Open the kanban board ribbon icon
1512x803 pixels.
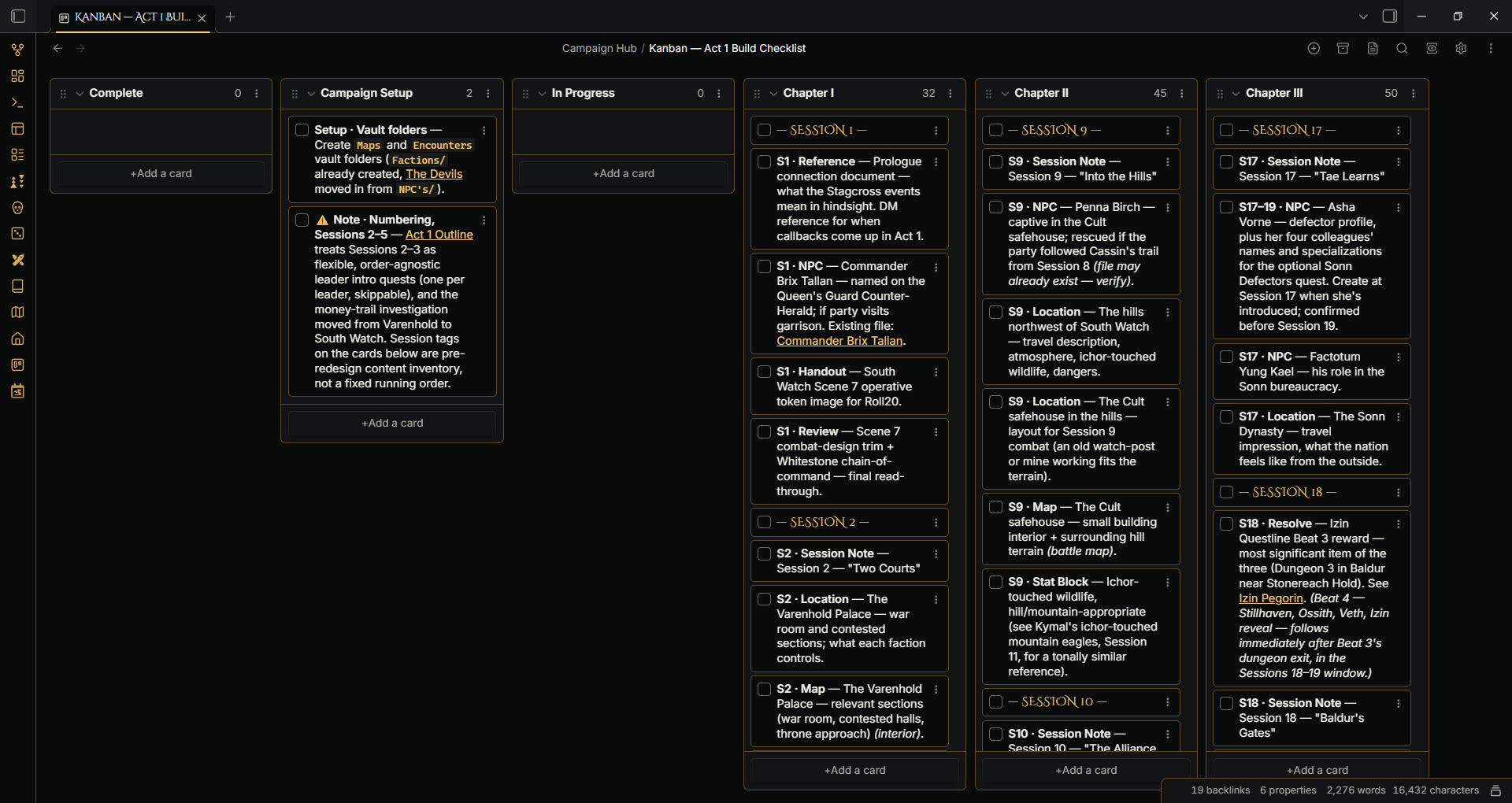(17, 365)
